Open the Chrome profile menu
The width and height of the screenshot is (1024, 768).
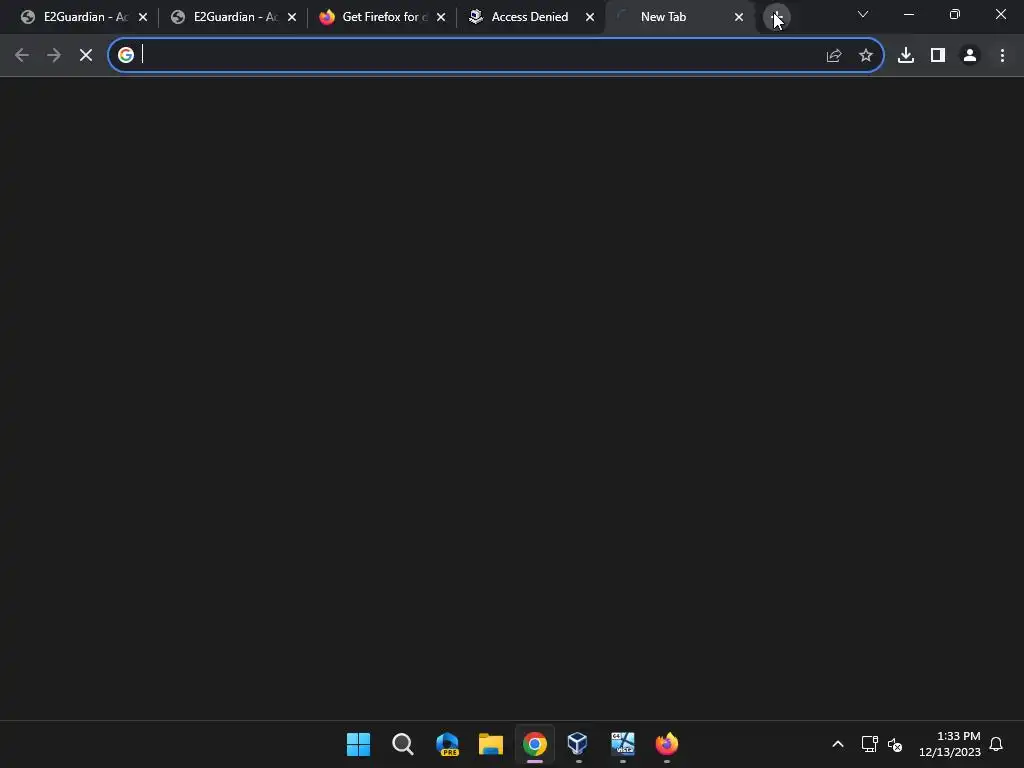(x=970, y=56)
